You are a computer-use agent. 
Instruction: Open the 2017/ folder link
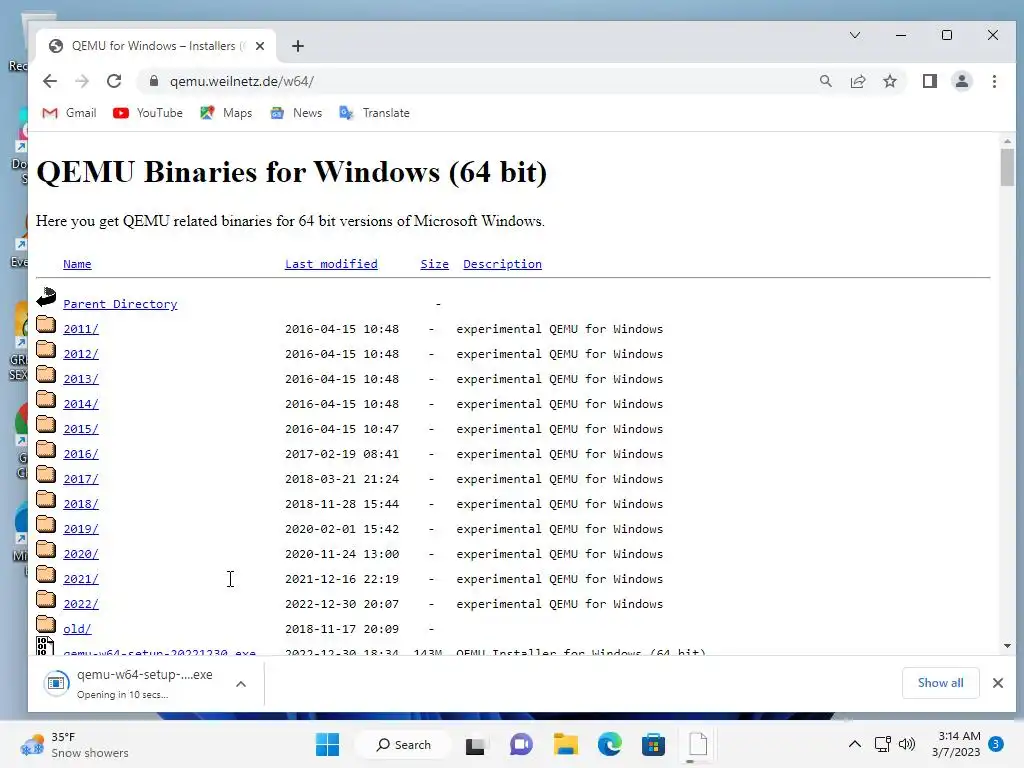(x=81, y=479)
